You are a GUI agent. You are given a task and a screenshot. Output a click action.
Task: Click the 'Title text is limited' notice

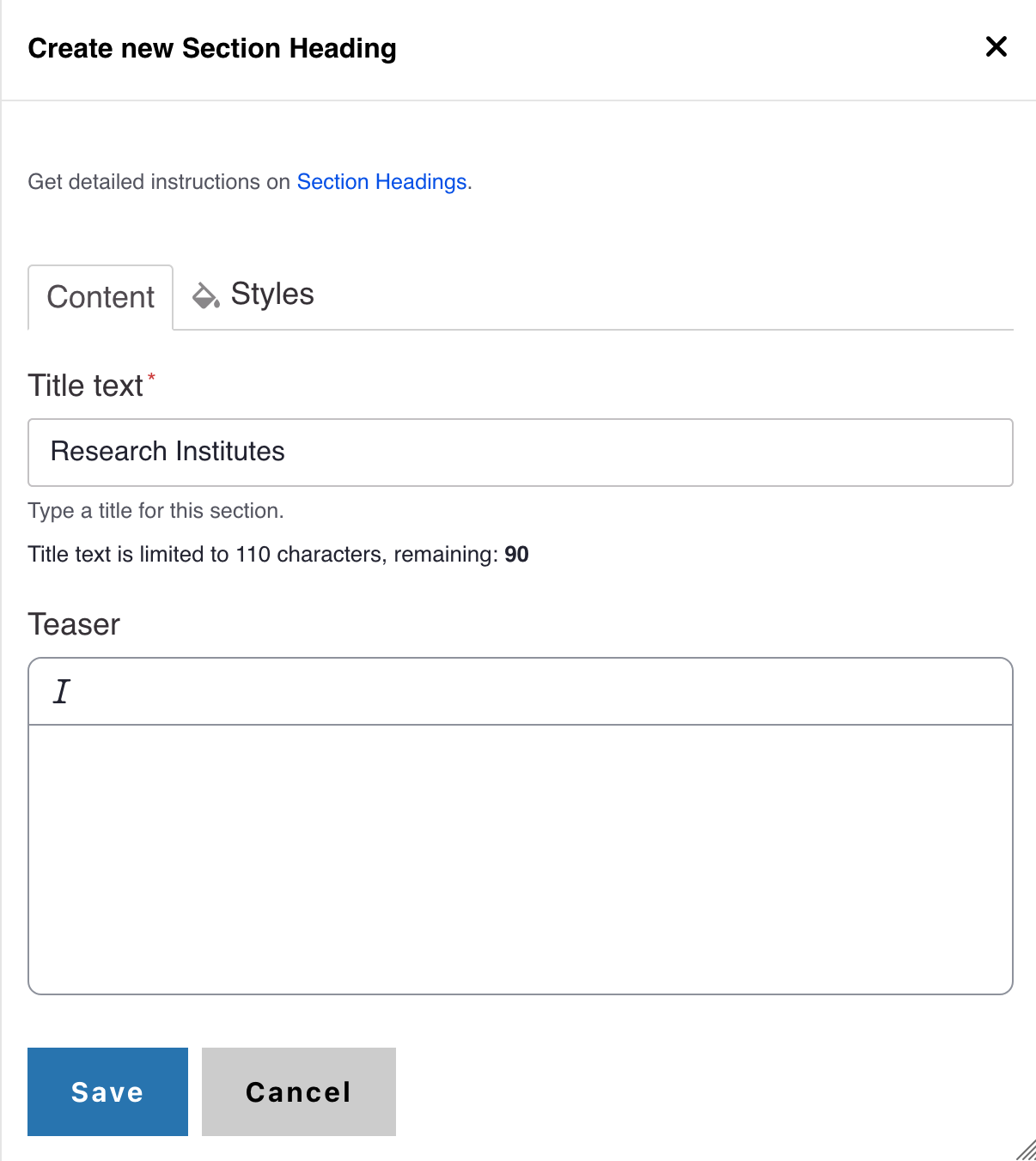262,555
